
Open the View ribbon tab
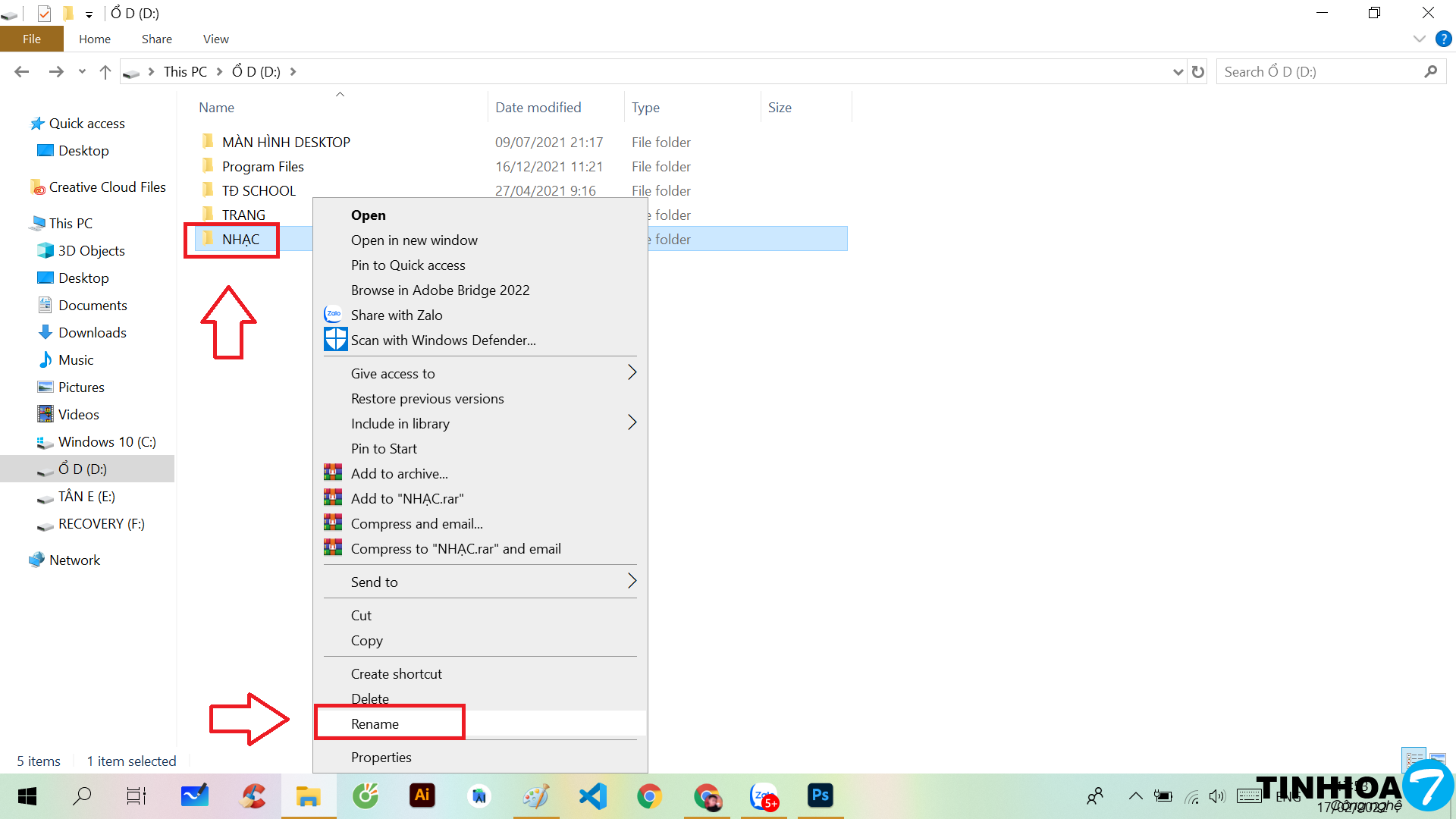click(215, 39)
